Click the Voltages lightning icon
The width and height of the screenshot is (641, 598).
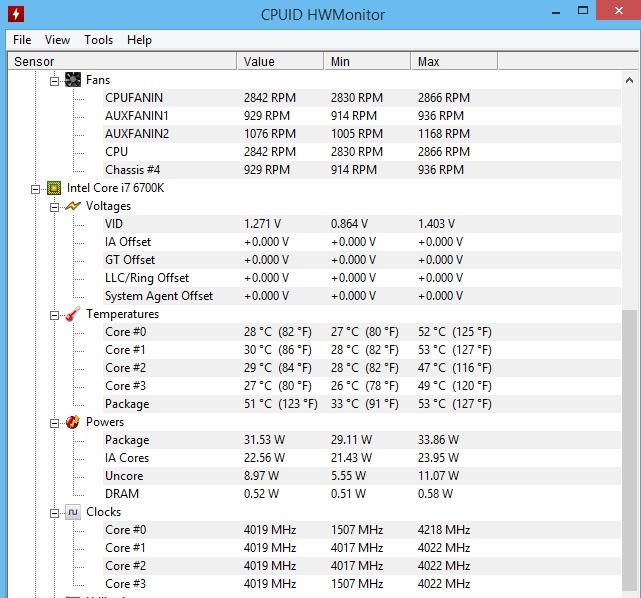73,206
